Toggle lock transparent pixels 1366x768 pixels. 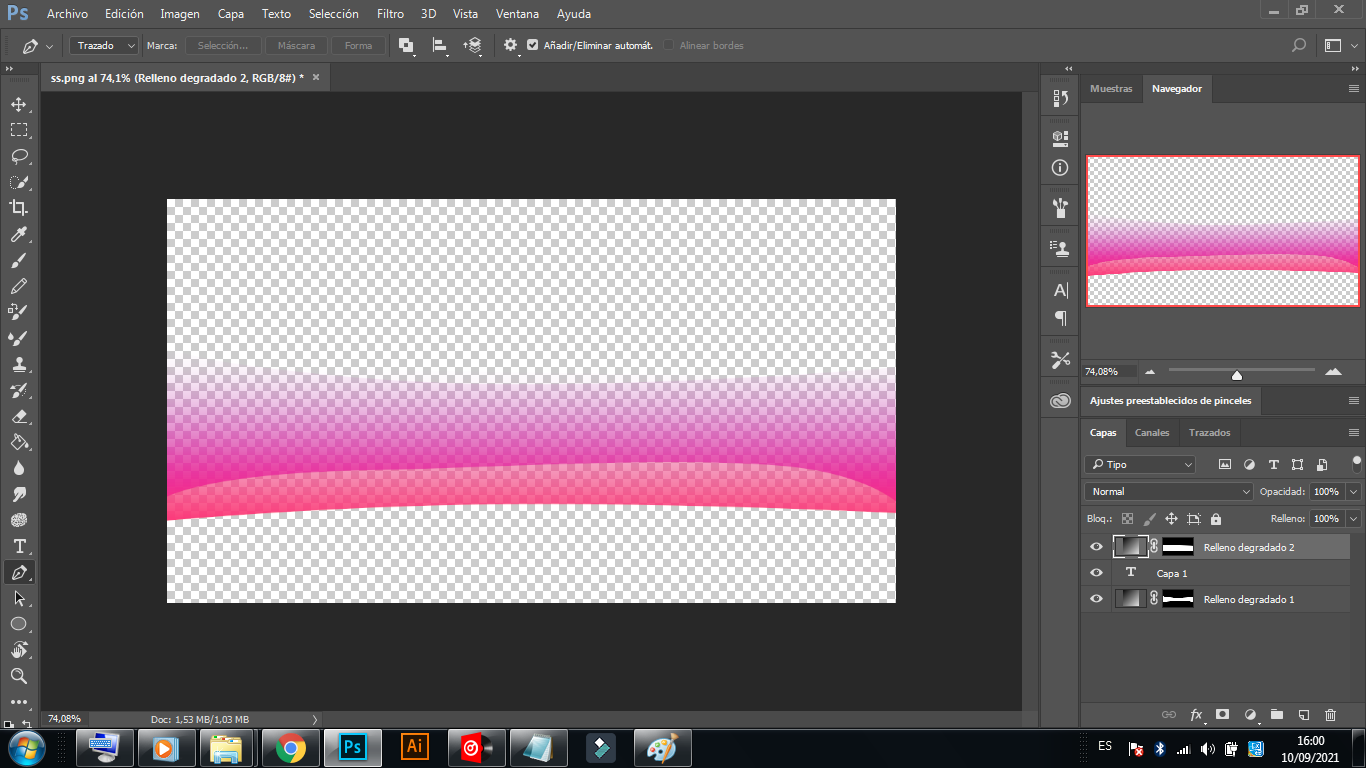1127,519
